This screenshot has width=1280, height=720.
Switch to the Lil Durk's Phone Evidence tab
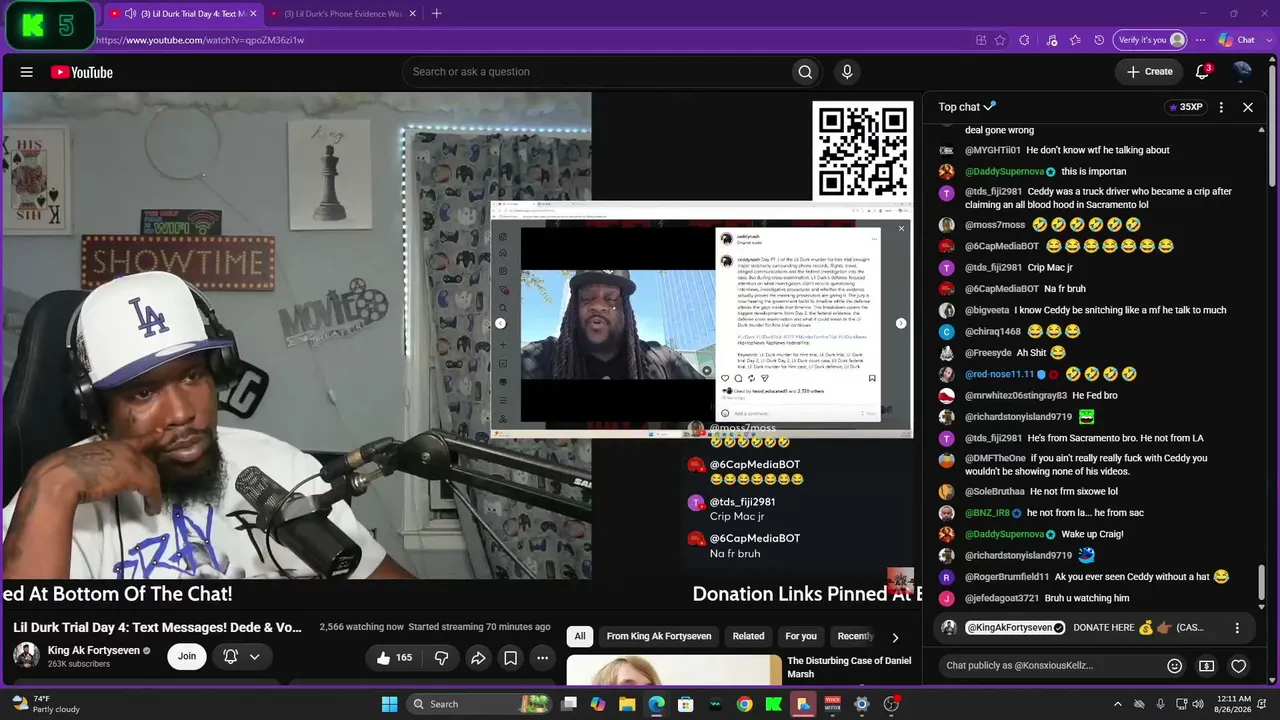click(342, 14)
